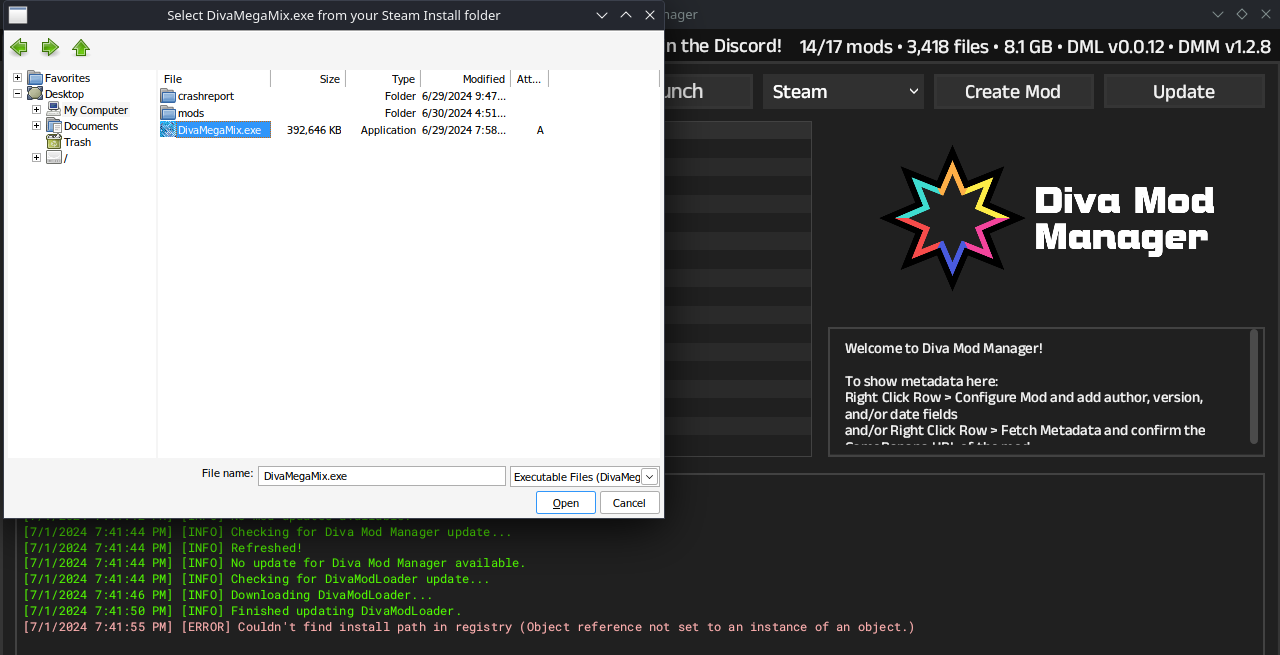The image size is (1280, 655).
Task: Sort by the Size column header
Action: tap(308, 79)
